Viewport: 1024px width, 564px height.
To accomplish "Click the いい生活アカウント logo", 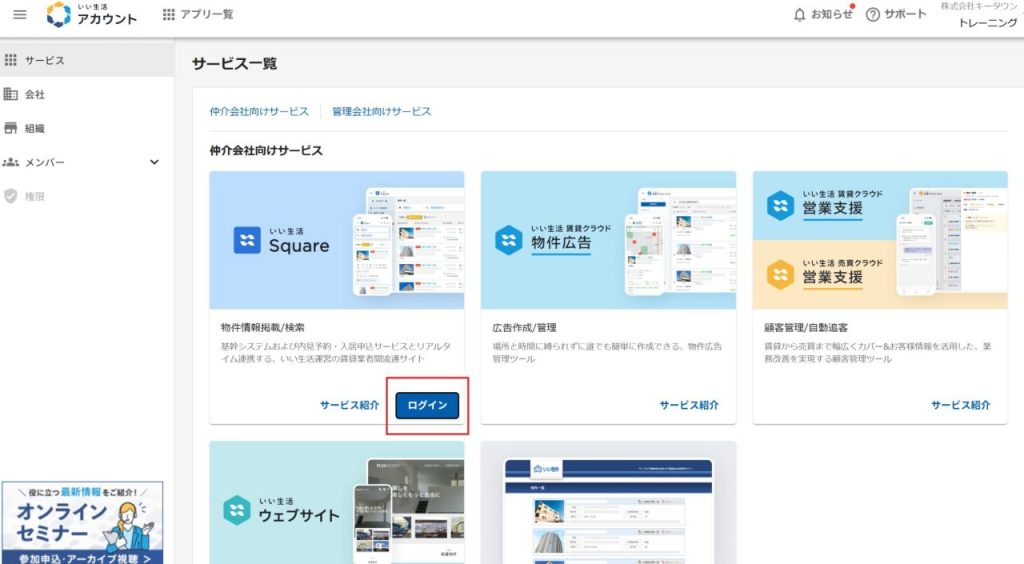I will click(x=91, y=15).
